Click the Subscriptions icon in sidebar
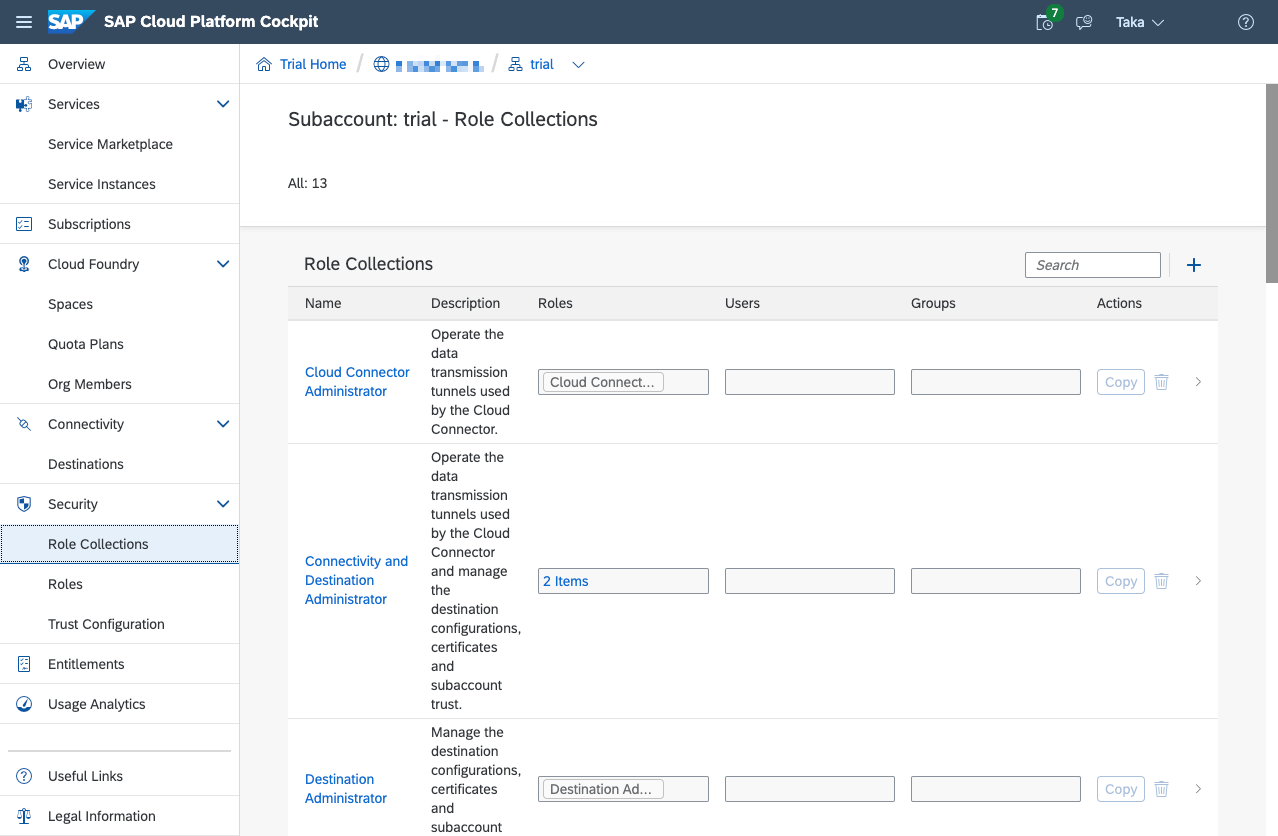 pos(24,224)
